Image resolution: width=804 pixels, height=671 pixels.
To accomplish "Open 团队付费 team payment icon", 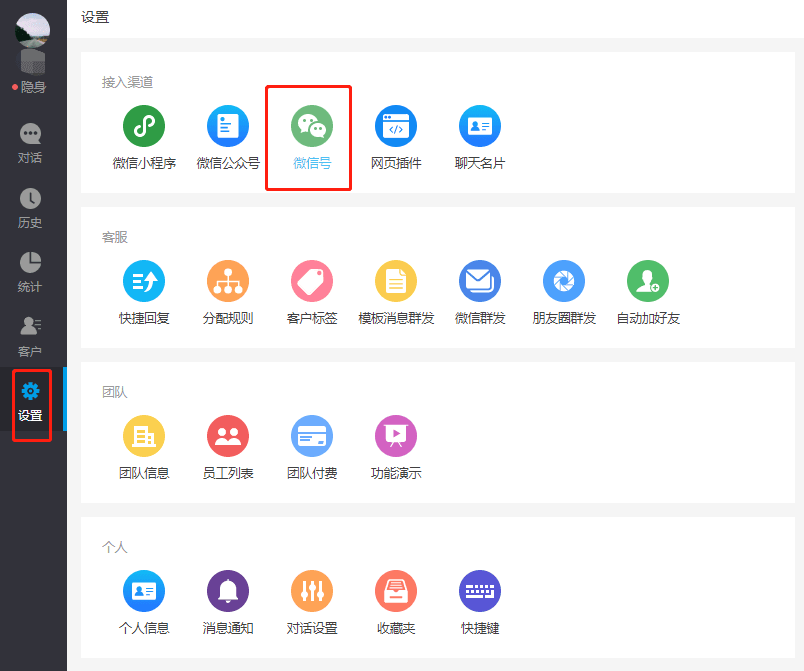I will point(312,436).
